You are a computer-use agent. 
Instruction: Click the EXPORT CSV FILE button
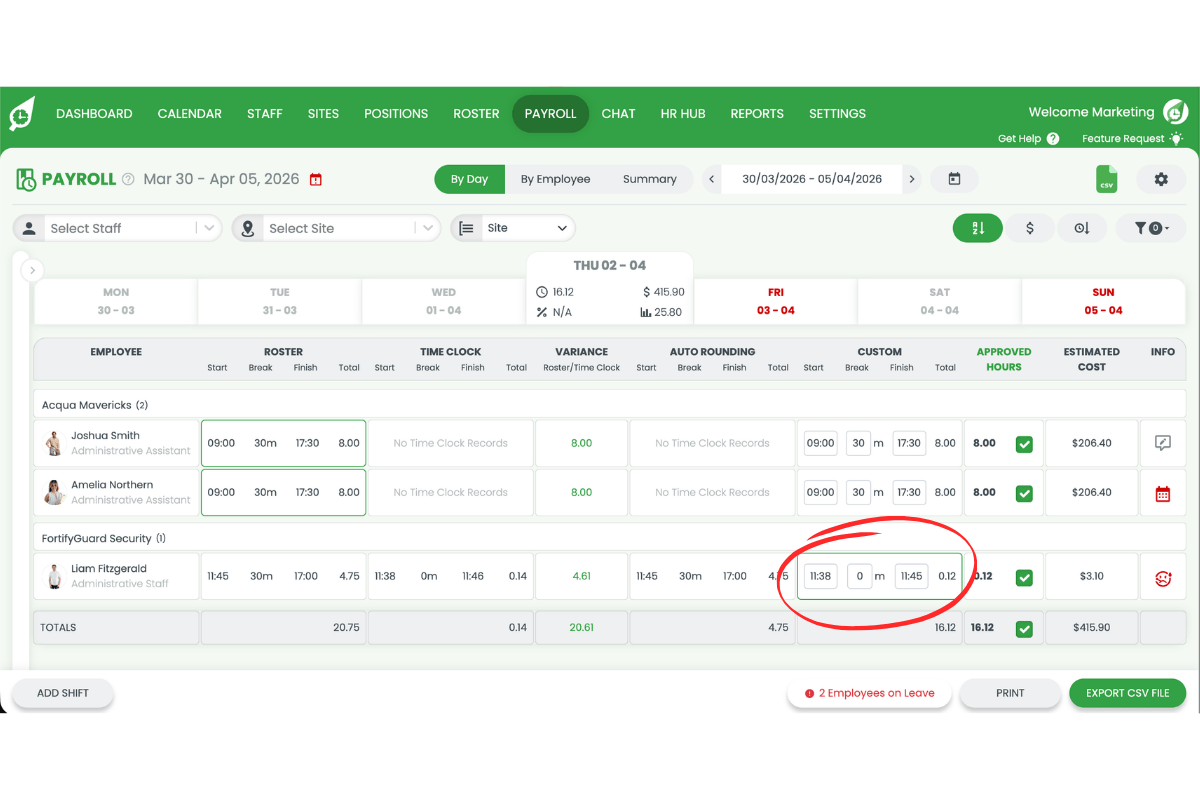click(1127, 693)
